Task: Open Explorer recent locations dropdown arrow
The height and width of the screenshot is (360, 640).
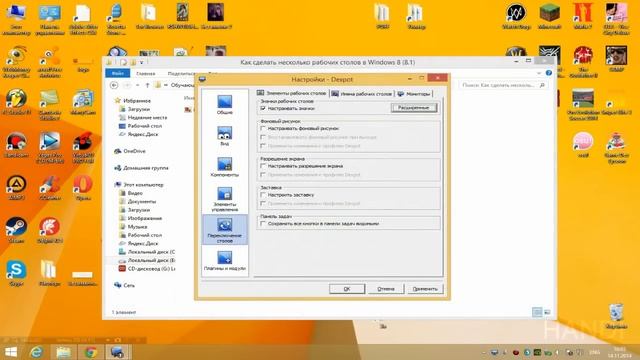Action: click(x=137, y=85)
